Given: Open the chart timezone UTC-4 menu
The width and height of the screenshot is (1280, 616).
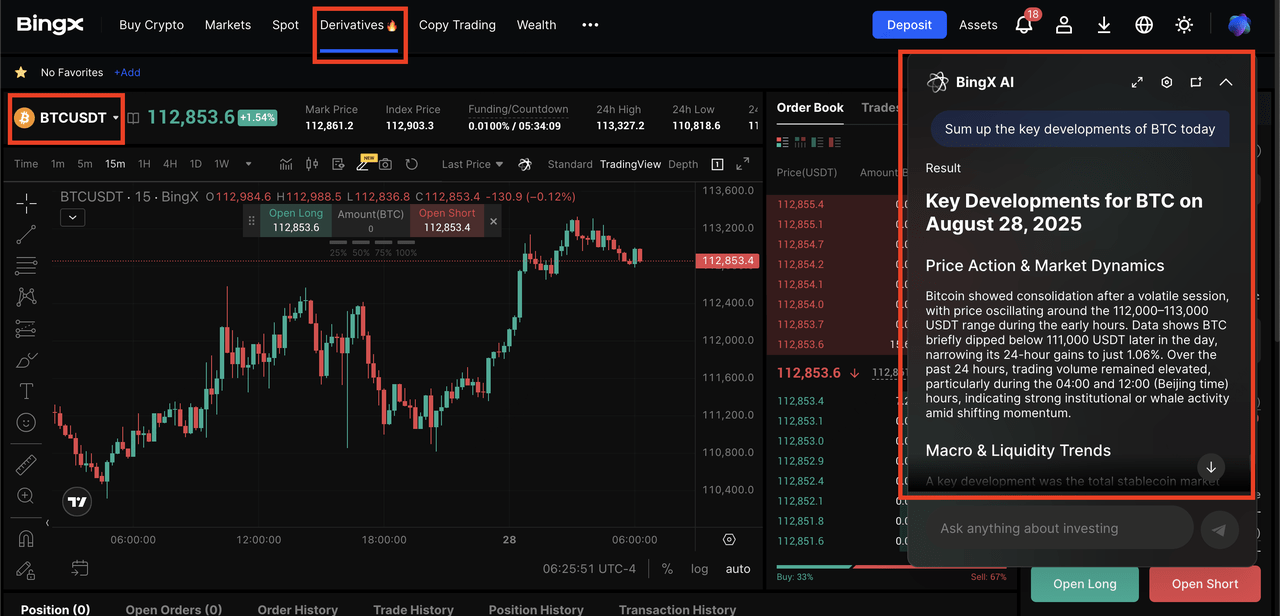Looking at the screenshot, I should pyautogui.click(x=590, y=568).
